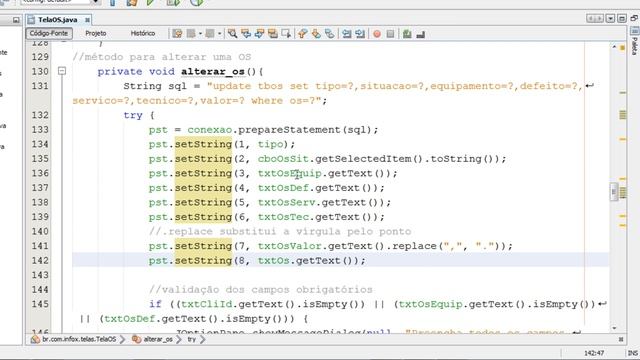Jump to the next search occurrence
The height and width of the screenshot is (360, 640).
259,33
